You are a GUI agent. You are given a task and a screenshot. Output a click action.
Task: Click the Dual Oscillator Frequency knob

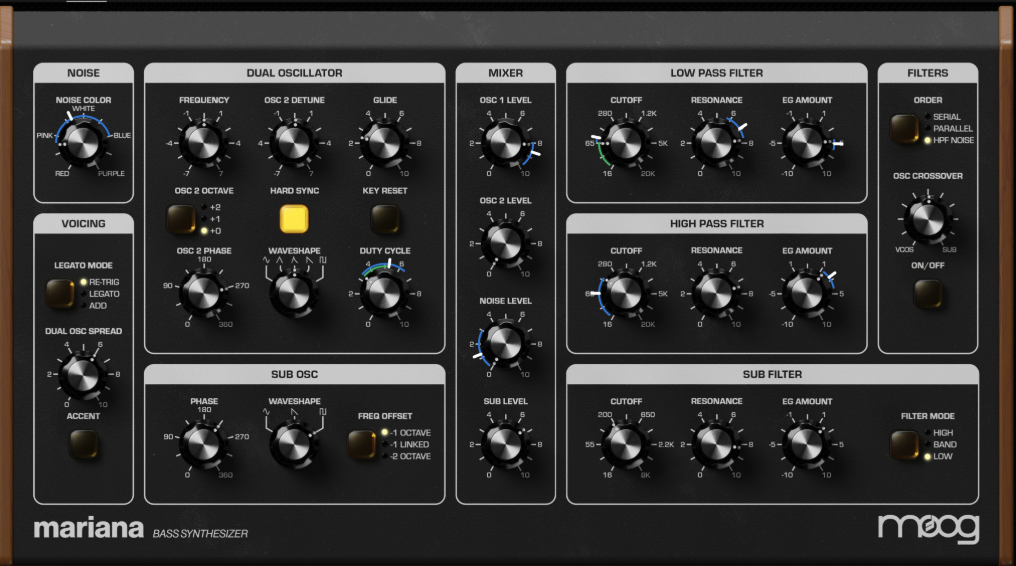(x=203, y=143)
